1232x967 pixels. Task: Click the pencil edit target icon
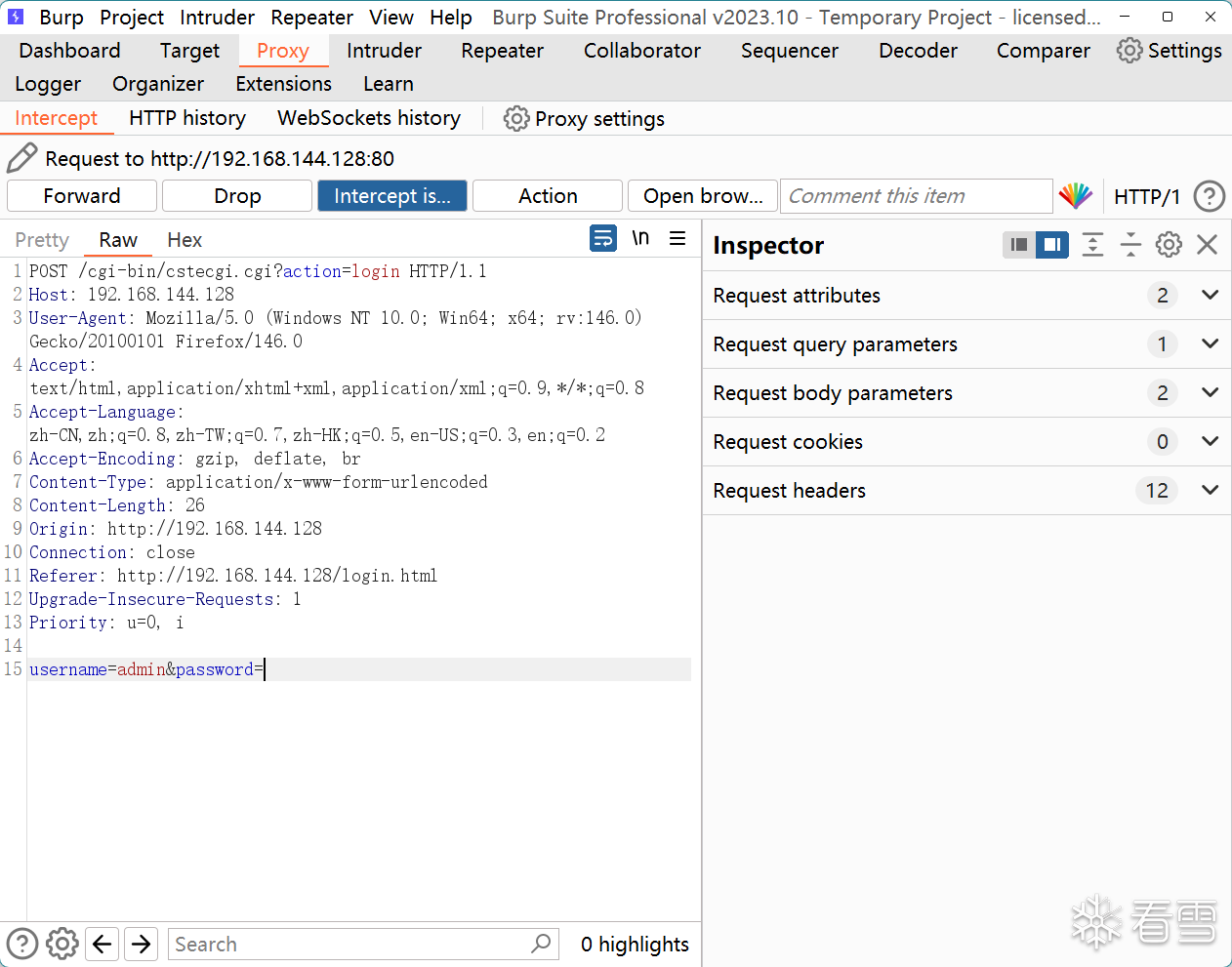(x=21, y=158)
